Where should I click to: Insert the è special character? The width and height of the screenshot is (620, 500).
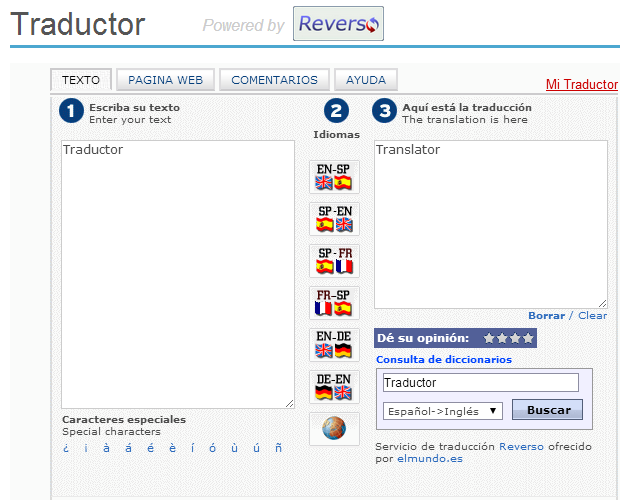tap(172, 448)
